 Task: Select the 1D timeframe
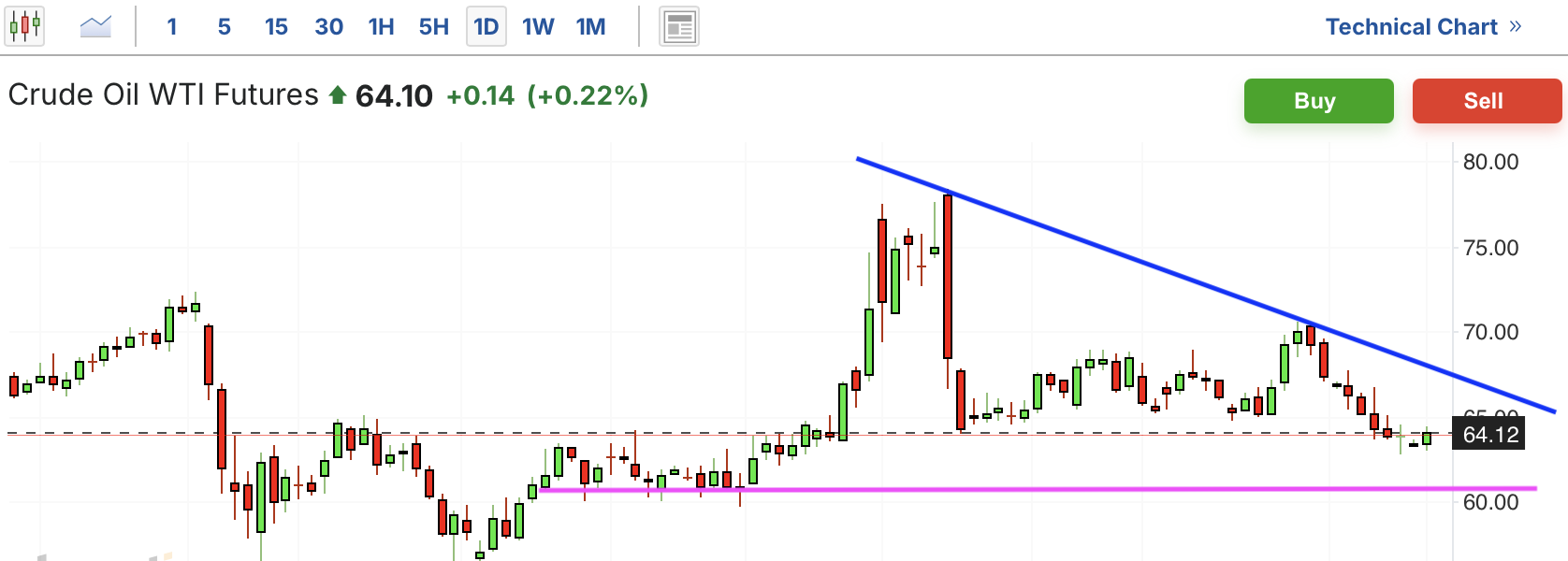click(x=486, y=26)
